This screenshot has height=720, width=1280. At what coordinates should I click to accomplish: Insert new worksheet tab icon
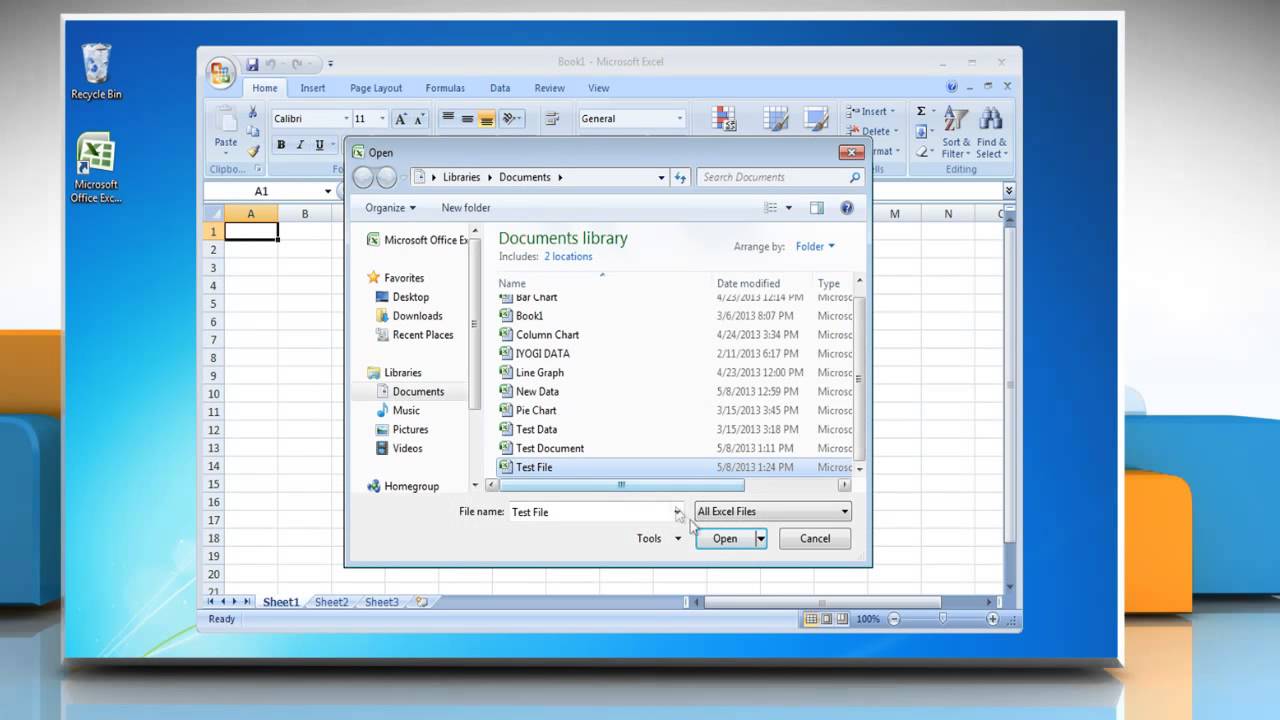coord(421,602)
